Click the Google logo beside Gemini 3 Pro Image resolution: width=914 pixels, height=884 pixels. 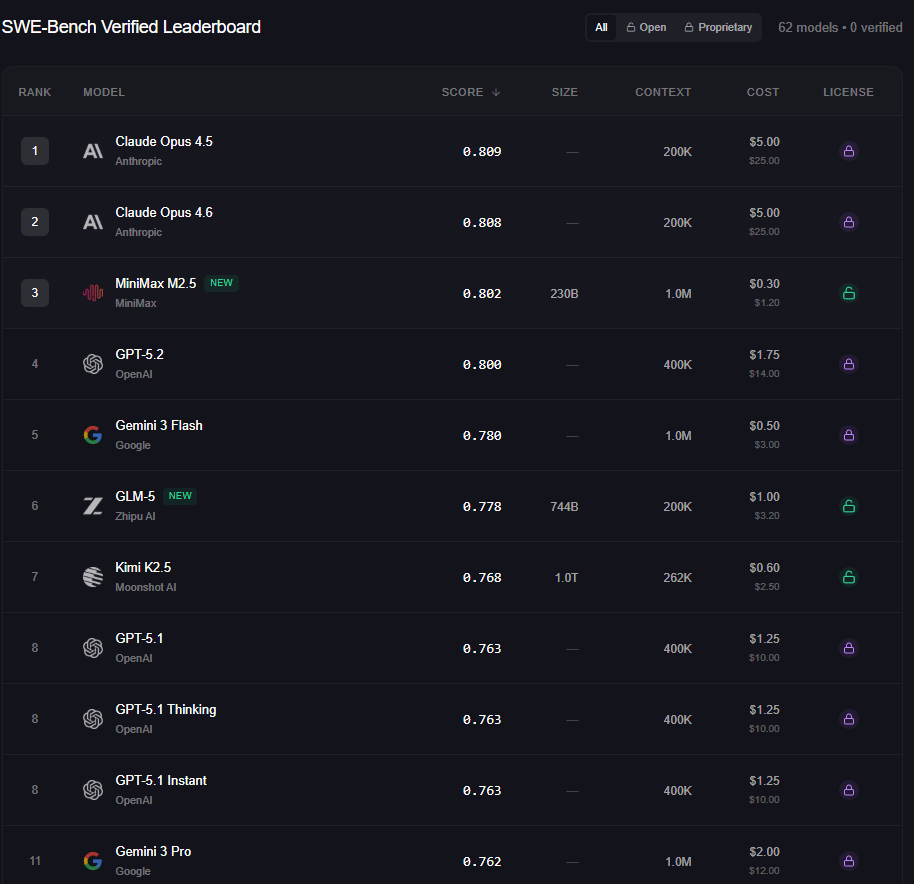coord(92,861)
